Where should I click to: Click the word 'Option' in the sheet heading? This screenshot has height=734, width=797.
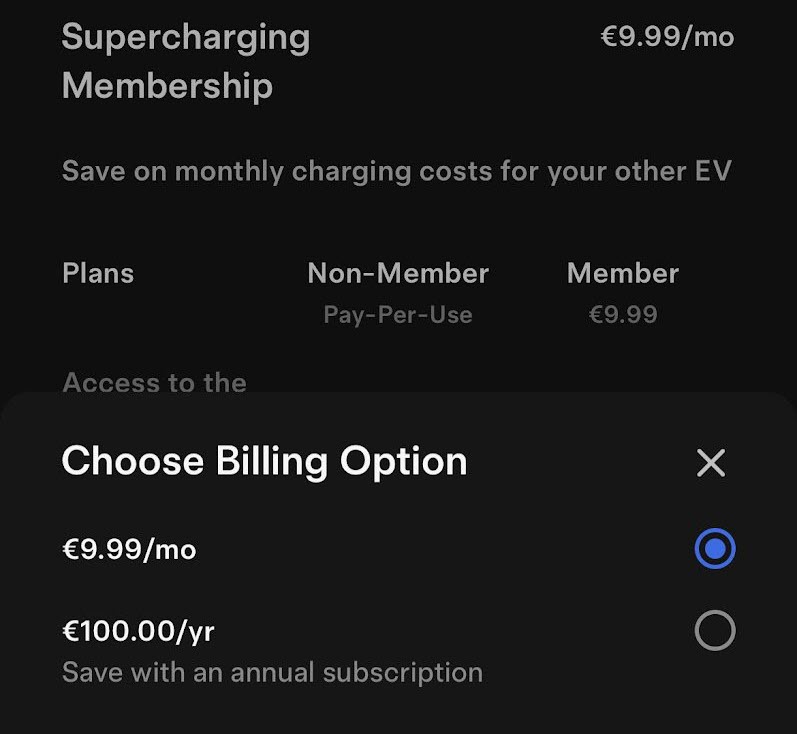pyautogui.click(x=403, y=461)
